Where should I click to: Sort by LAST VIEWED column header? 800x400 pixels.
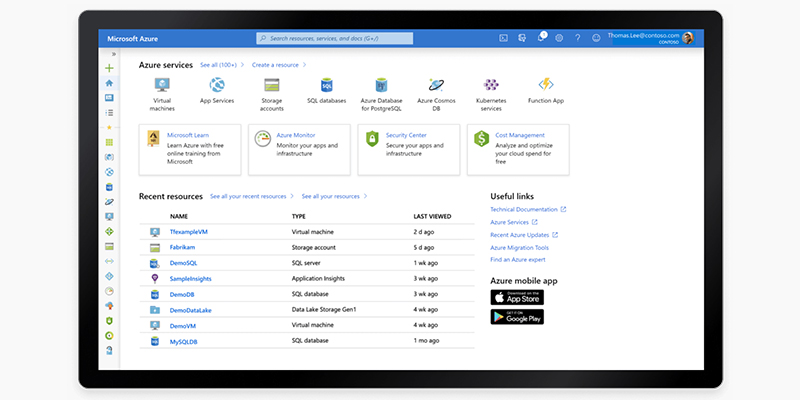(x=432, y=216)
